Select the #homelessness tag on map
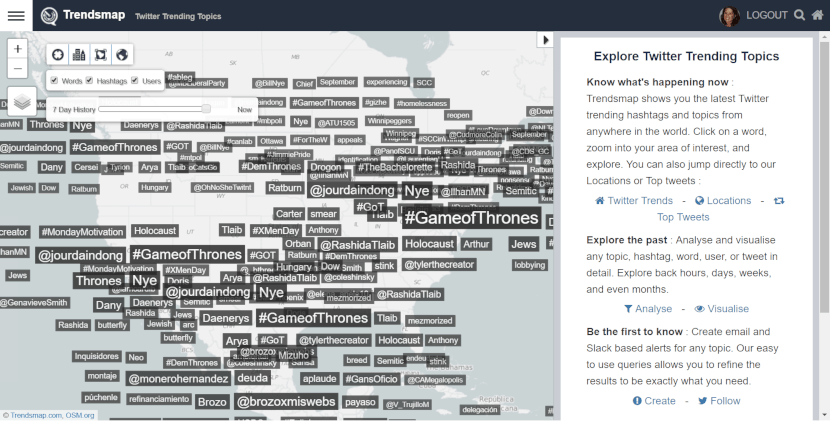This screenshot has height=430, width=830. point(422,103)
